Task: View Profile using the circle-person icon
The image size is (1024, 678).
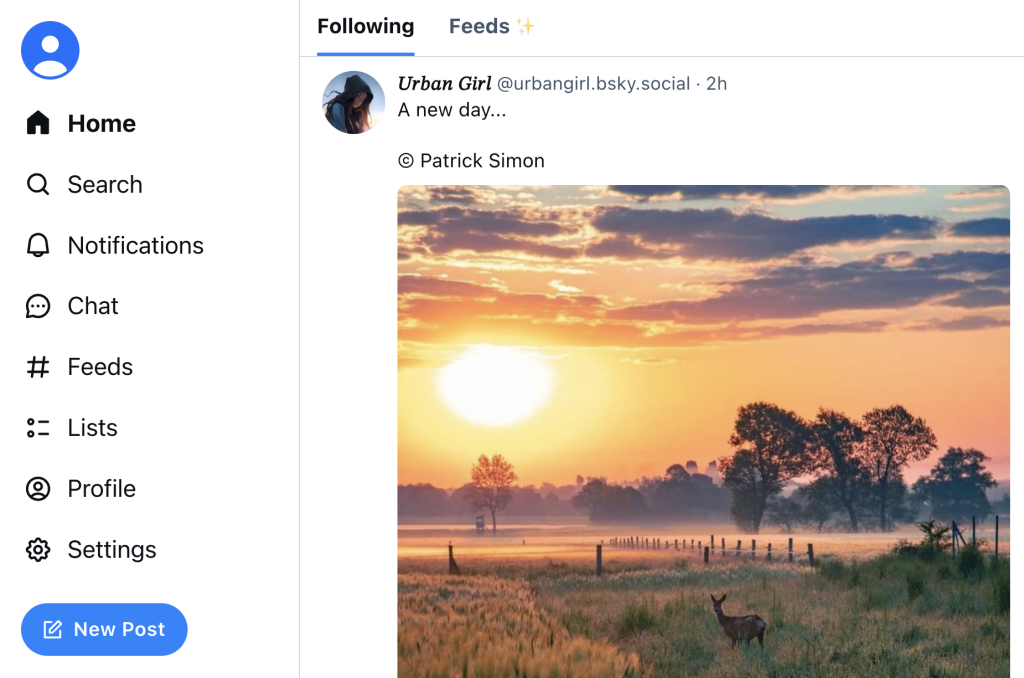Action: [x=37, y=489]
